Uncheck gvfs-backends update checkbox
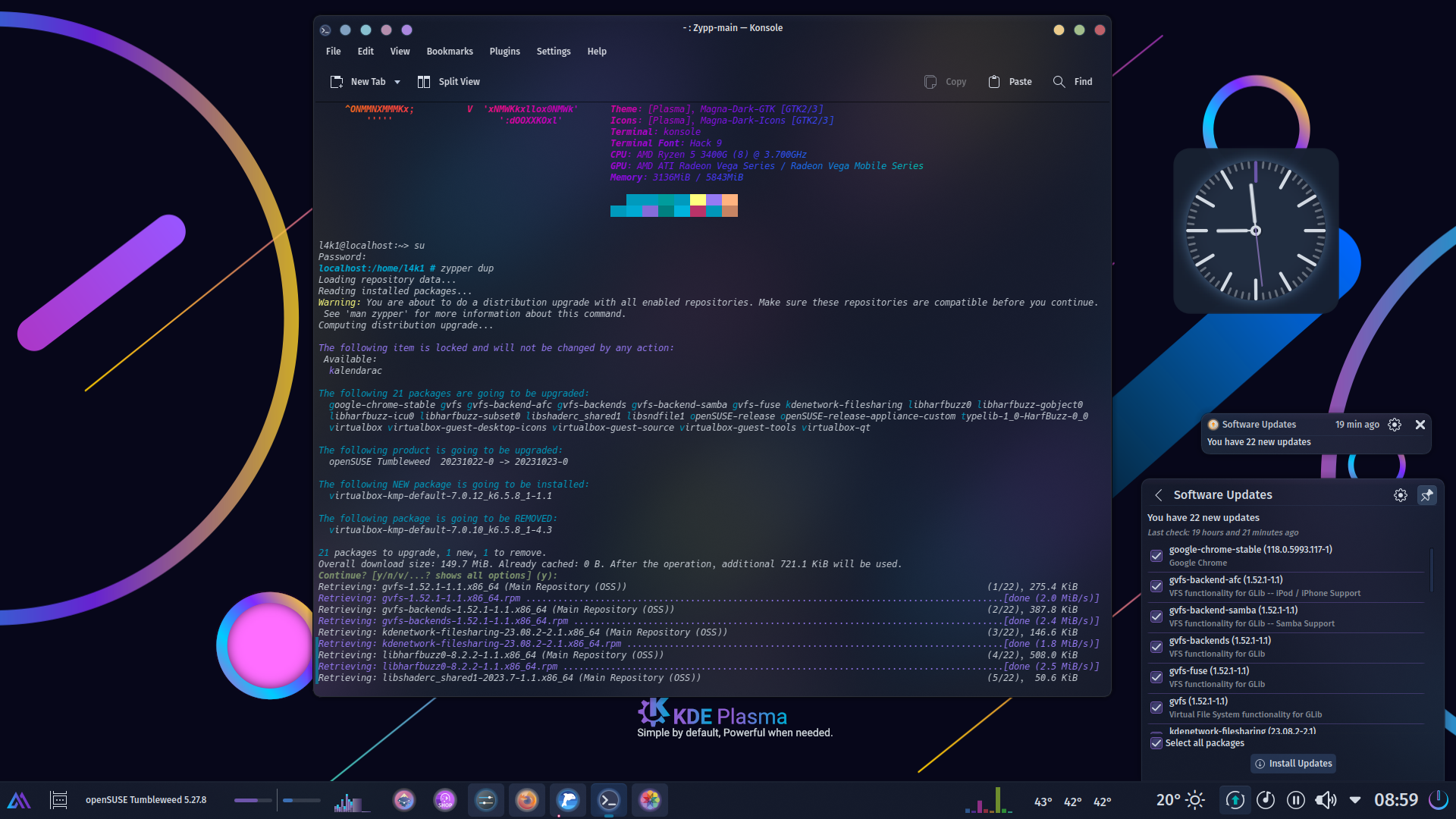The width and height of the screenshot is (1456, 819). click(x=1156, y=647)
